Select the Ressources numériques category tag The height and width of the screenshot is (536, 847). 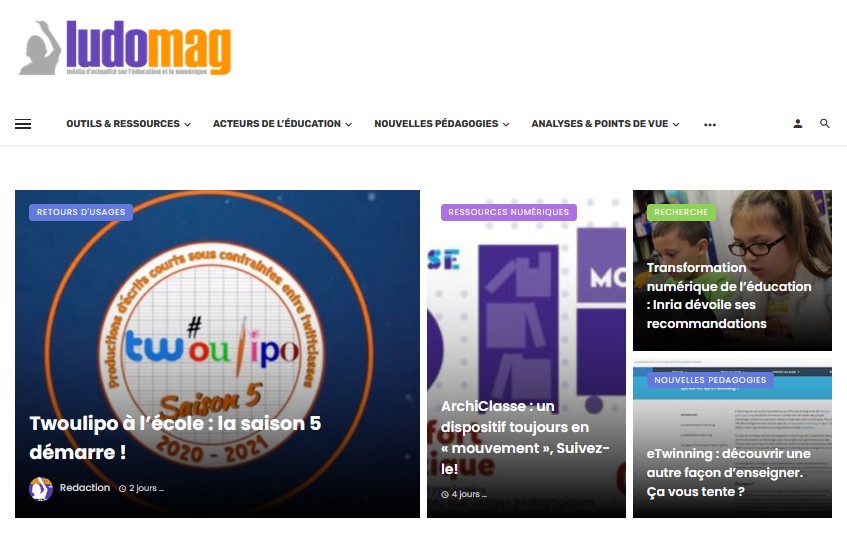point(508,212)
